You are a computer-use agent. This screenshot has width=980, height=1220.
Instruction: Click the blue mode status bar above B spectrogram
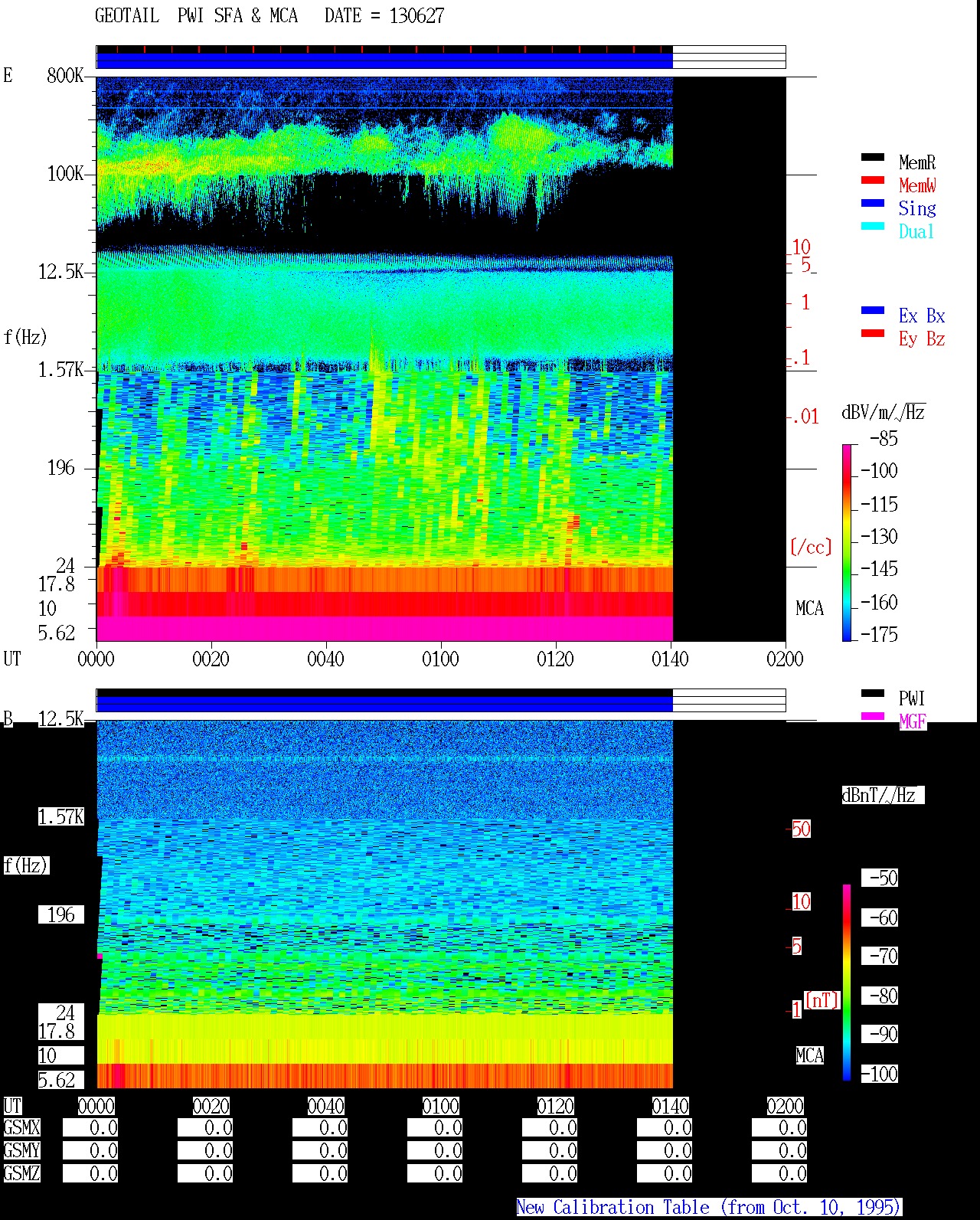tap(384, 704)
